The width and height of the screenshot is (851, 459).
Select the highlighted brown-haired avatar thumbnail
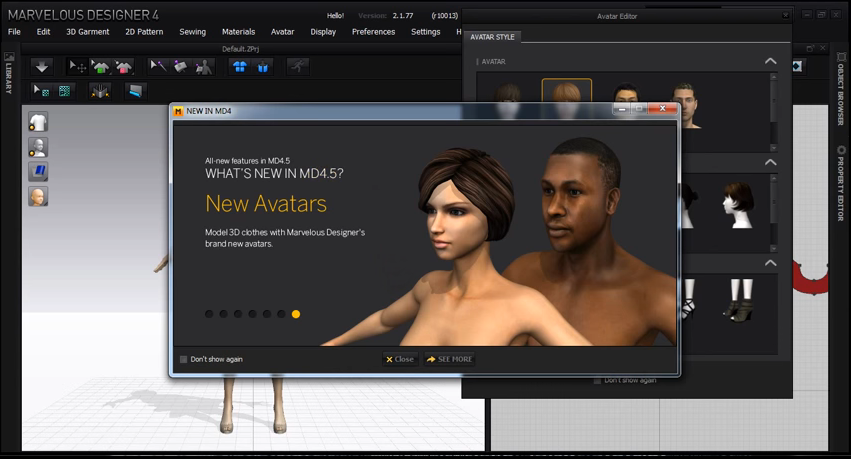(x=567, y=92)
